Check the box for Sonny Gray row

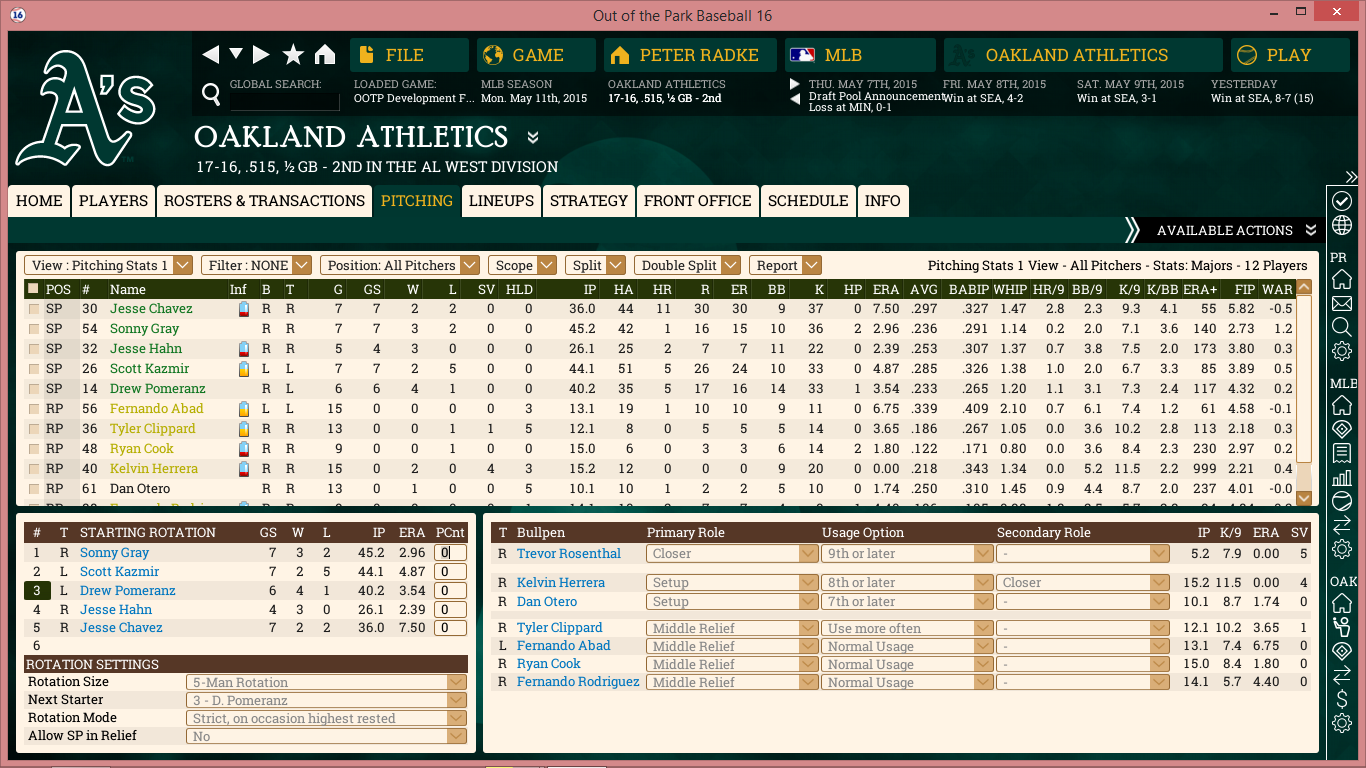point(35,329)
